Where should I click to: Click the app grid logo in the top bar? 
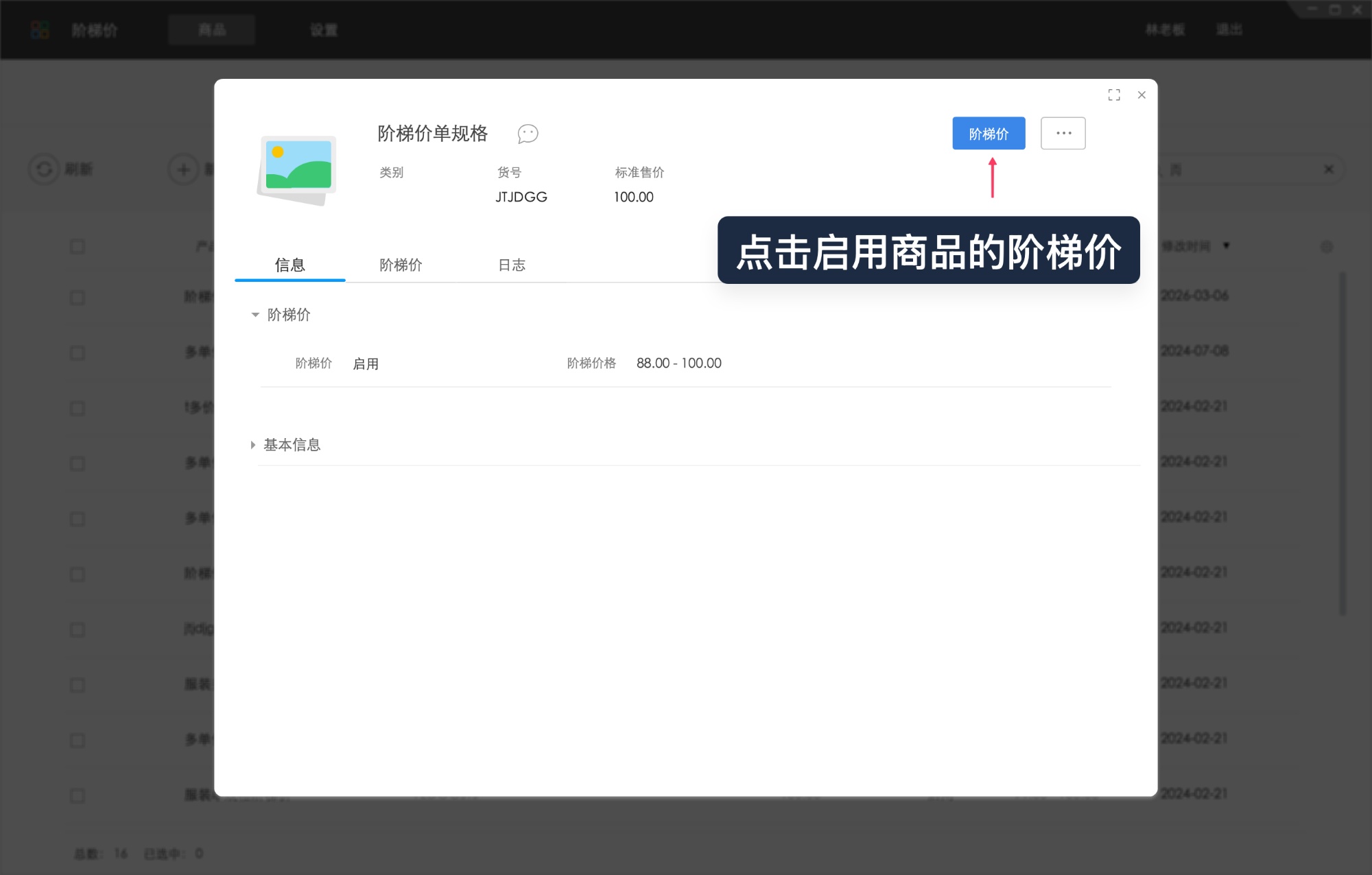pyautogui.click(x=40, y=29)
